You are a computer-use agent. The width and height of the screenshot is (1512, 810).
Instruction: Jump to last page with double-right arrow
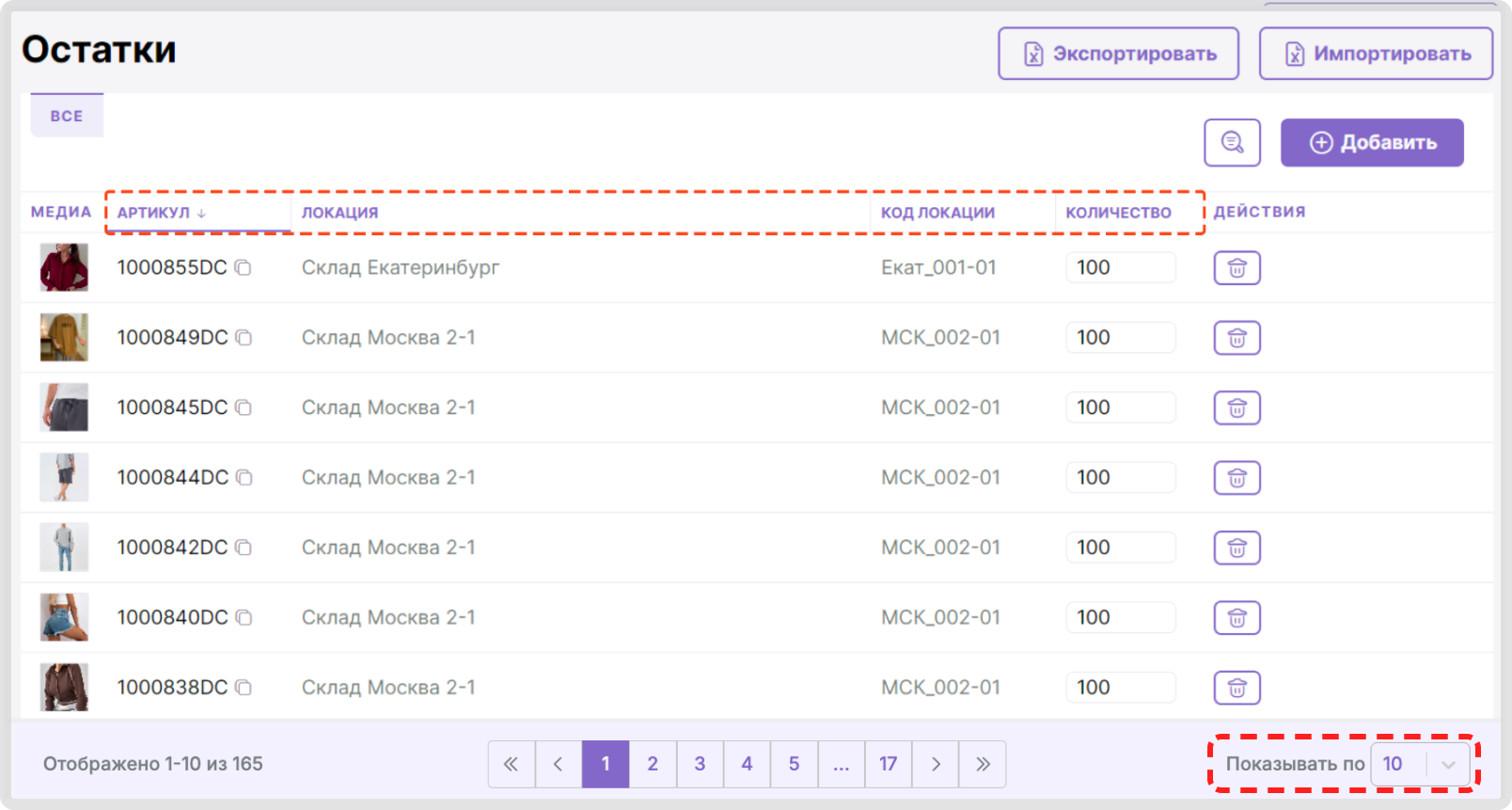pos(983,764)
